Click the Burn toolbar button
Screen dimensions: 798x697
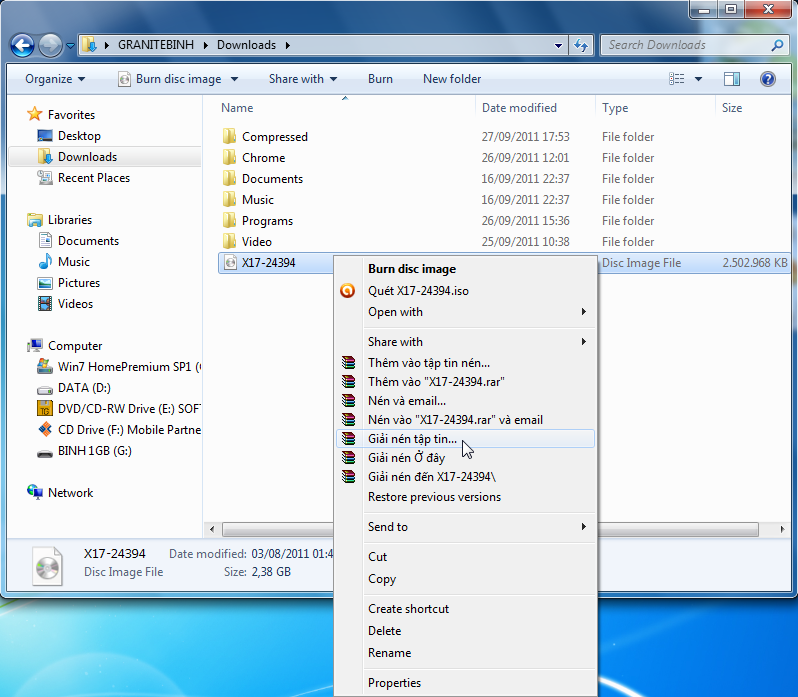380,79
